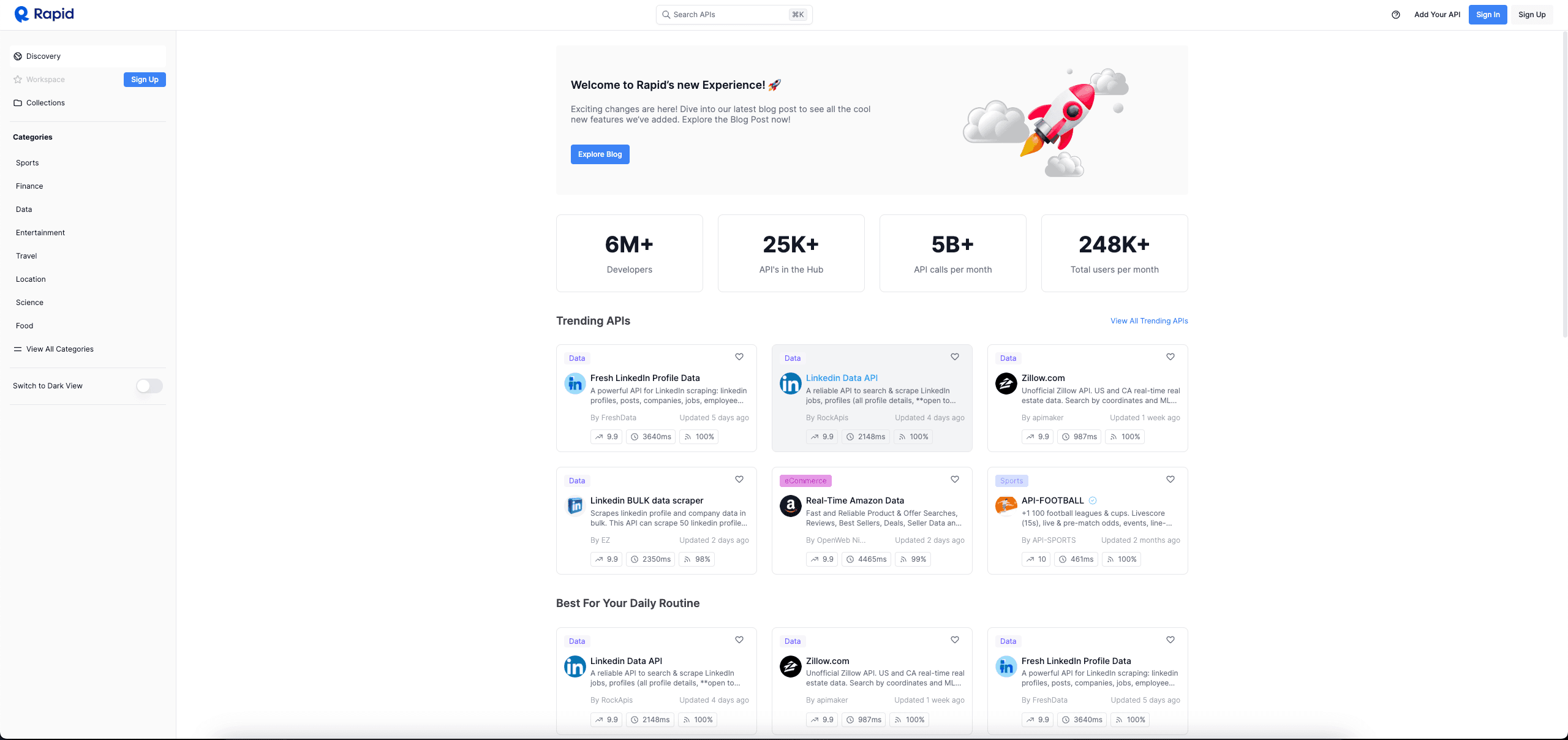Favorite Zillow.com in Daily Routine section
The image size is (1568, 740).
pyautogui.click(x=955, y=640)
